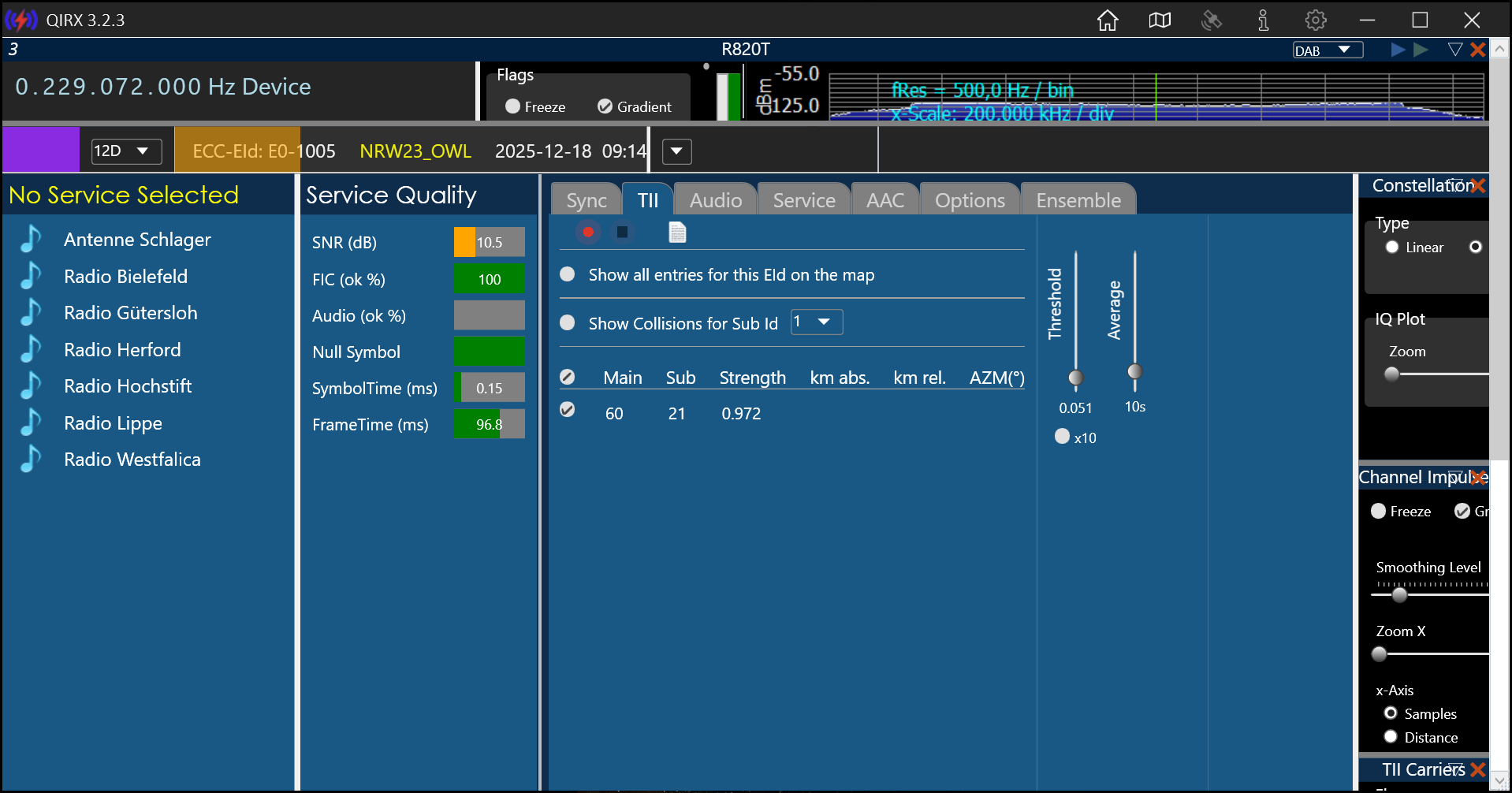Screen dimensions: 1512x793
Task: Open the TII log file document icon
Action: pyautogui.click(x=677, y=232)
